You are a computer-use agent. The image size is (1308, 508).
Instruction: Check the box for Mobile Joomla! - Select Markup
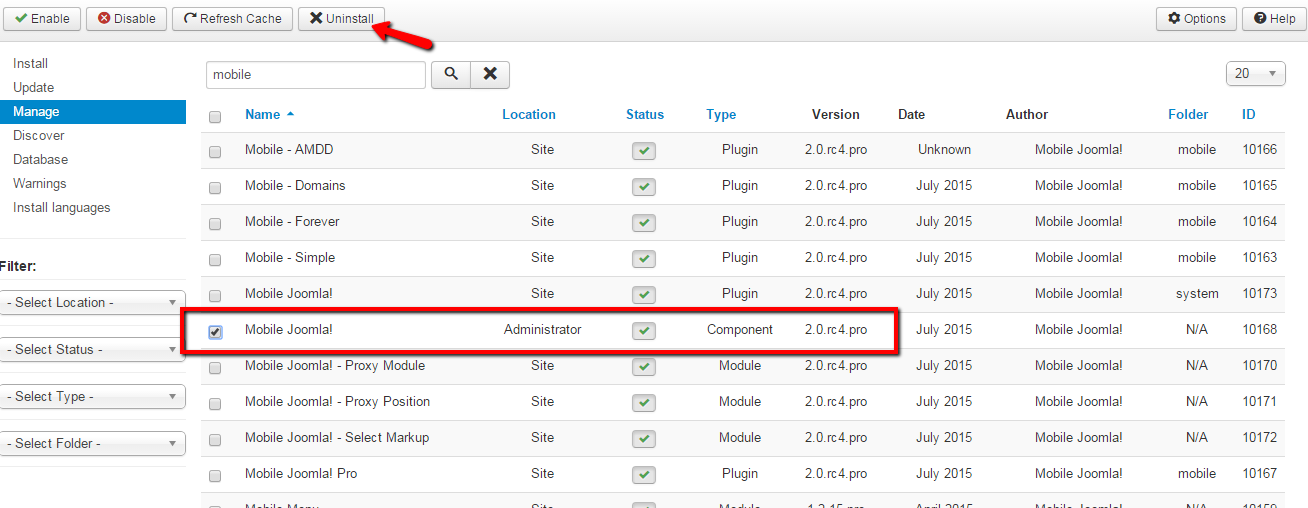215,440
